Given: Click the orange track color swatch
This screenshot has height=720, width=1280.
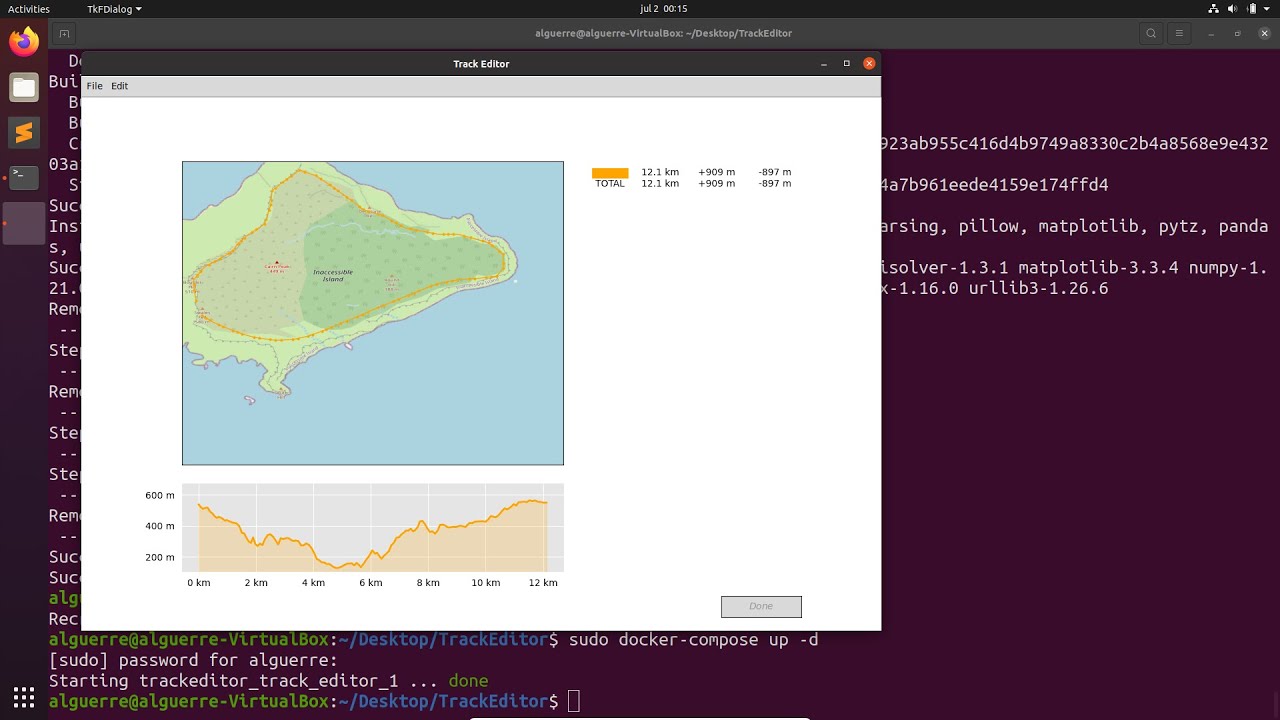Looking at the screenshot, I should coord(610,172).
